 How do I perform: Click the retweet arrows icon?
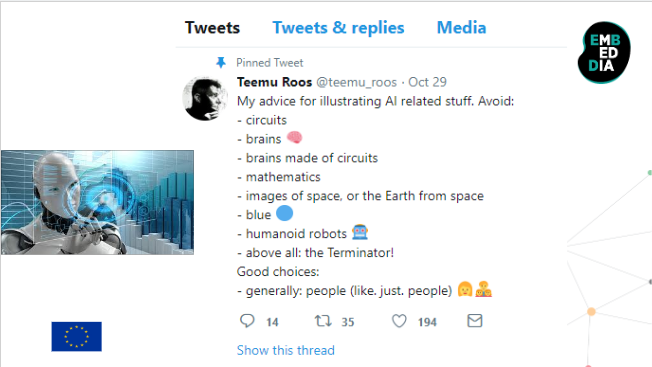[x=323, y=321]
